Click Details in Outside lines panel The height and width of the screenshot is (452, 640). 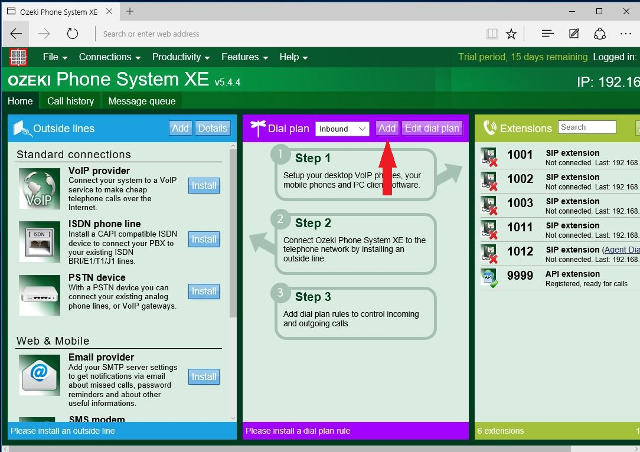point(213,128)
